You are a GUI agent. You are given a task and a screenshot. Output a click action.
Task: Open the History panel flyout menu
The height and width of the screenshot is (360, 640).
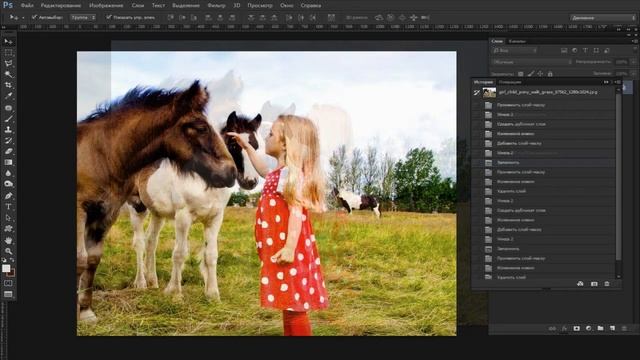pos(618,82)
